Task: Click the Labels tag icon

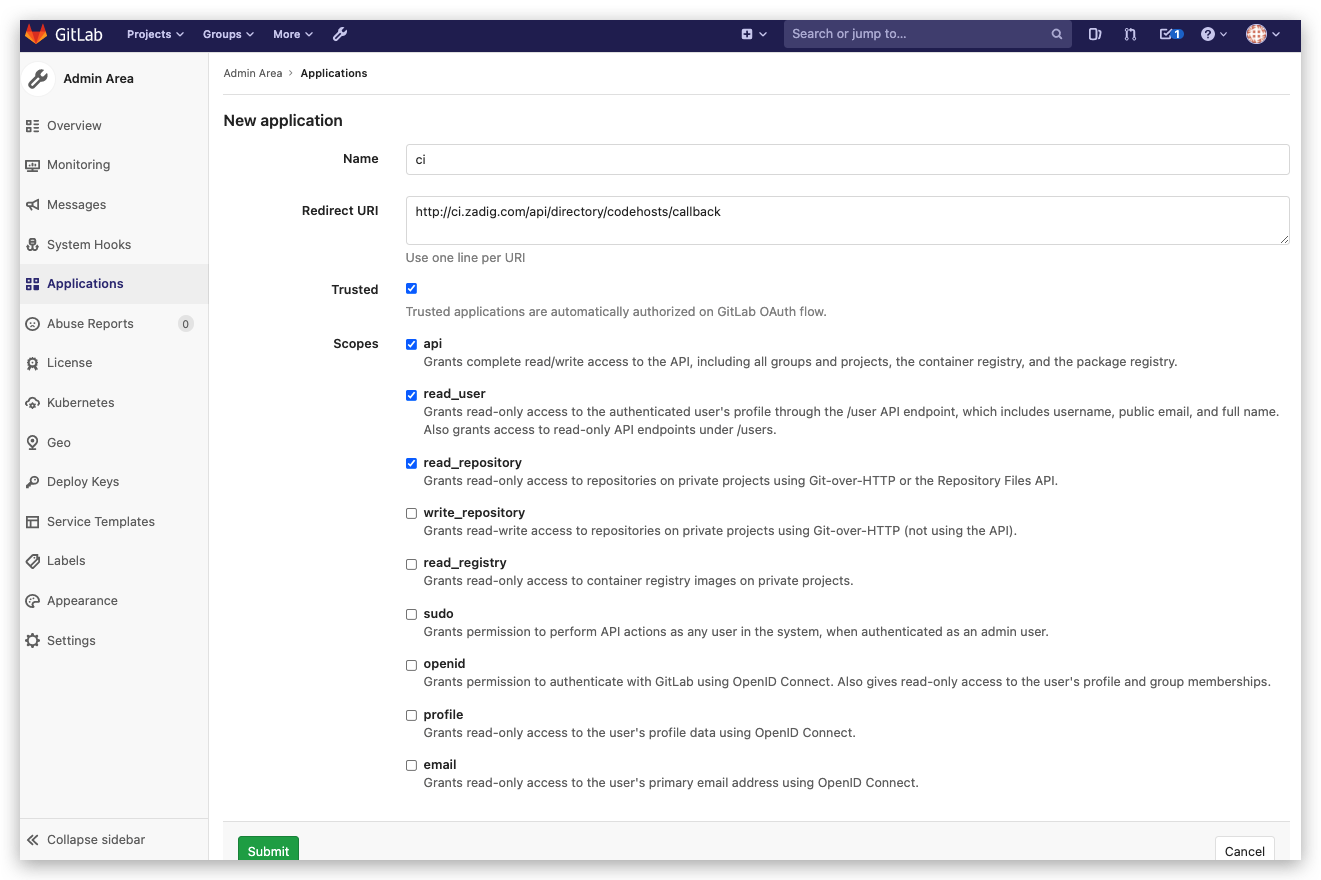Action: [x=32, y=561]
